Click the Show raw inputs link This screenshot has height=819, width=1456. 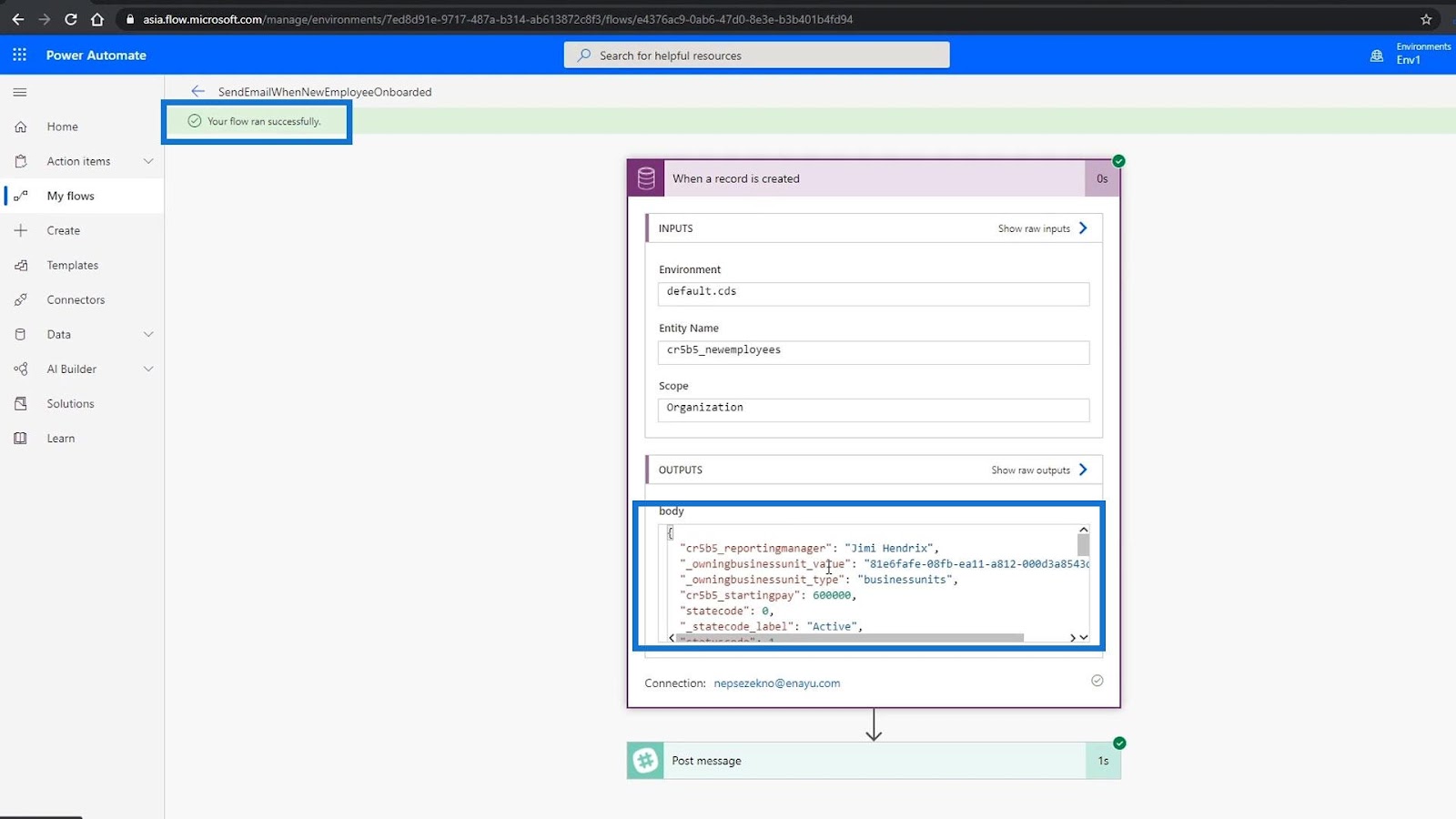(x=1034, y=228)
